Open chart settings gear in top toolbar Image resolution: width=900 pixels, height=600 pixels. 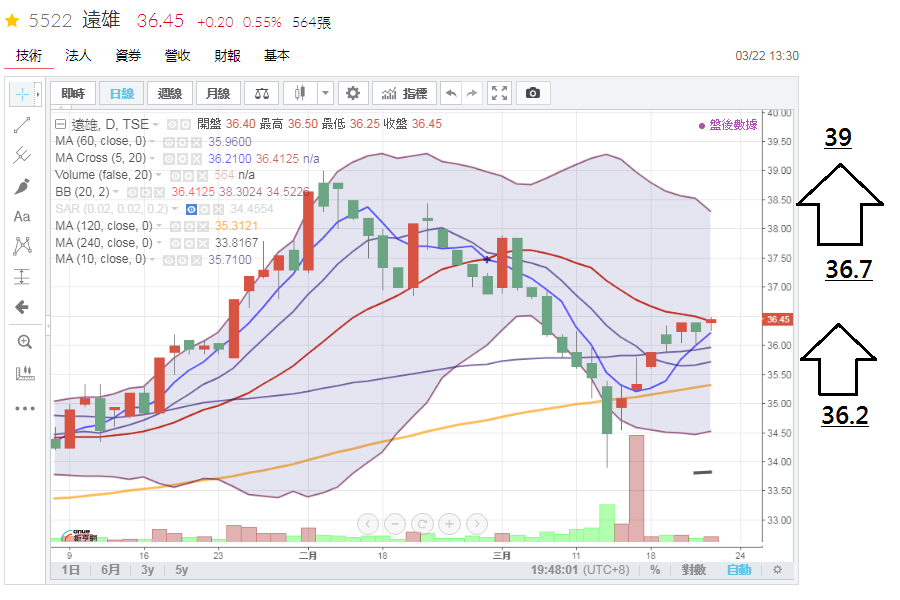click(x=352, y=94)
